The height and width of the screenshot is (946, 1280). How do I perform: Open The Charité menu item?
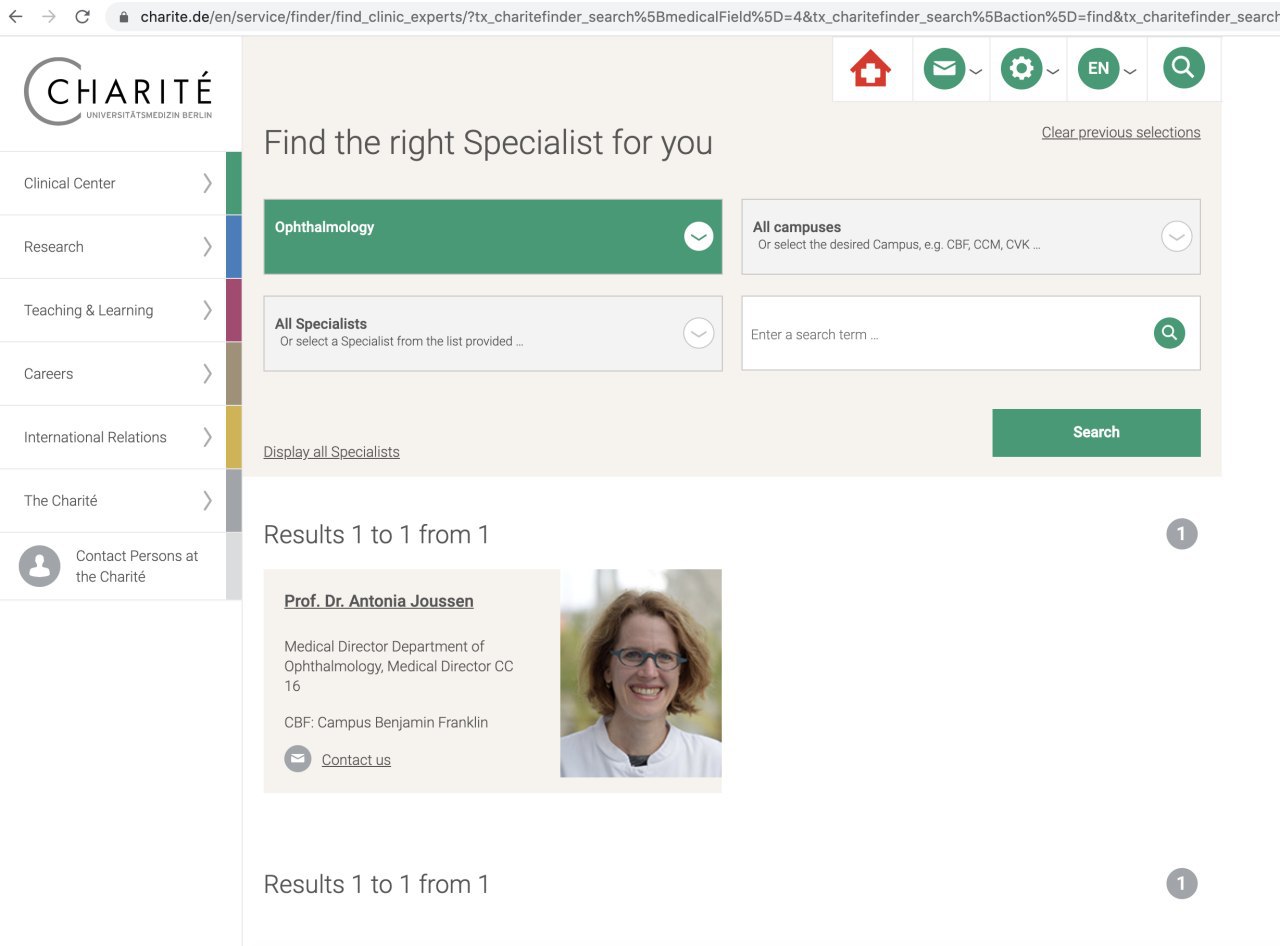[120, 501]
